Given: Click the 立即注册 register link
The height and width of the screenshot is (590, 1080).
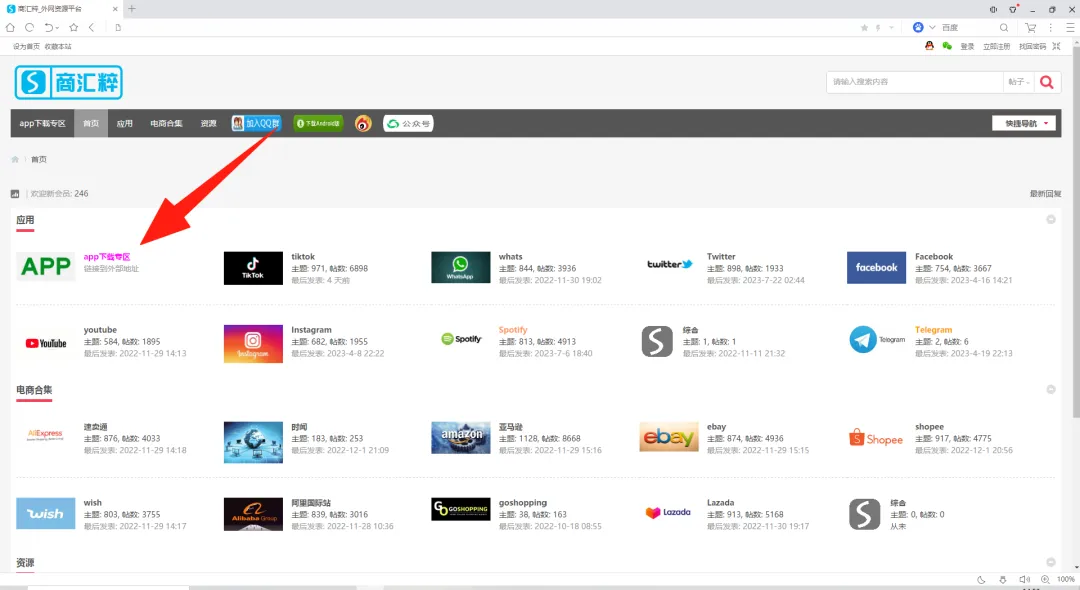Looking at the screenshot, I should 996,46.
